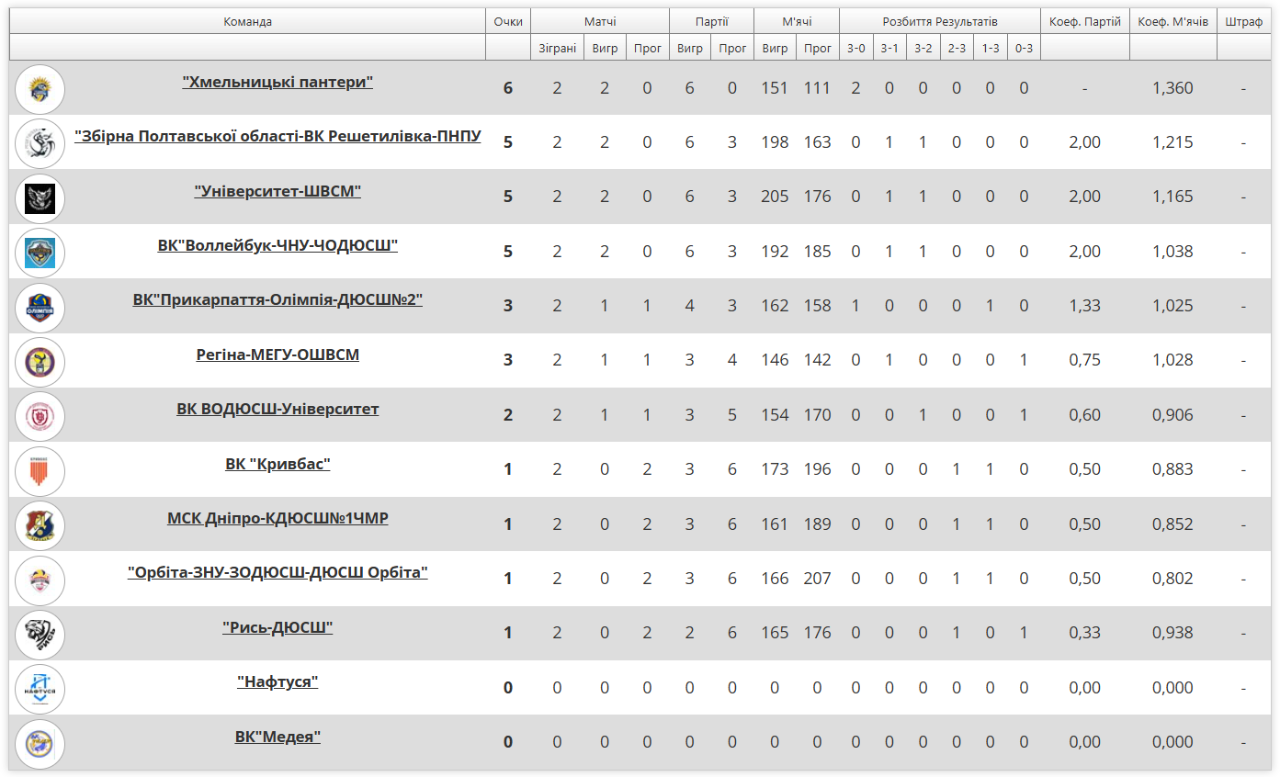Open Збірна Полтавської області team link
This screenshot has height=777, width=1280.
click(278, 136)
